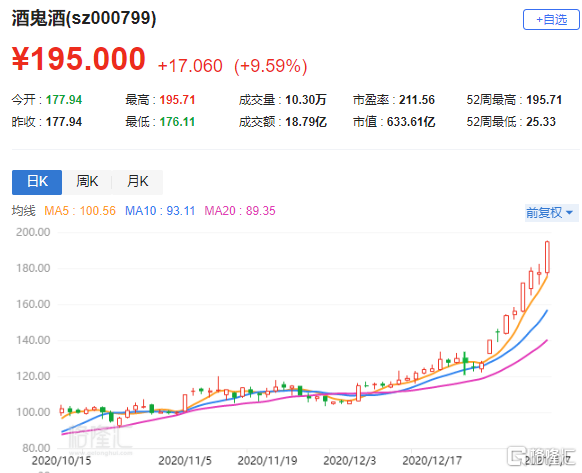Select the MA10 : 93.11 indicator label
The width and height of the screenshot is (582, 473).
160,211
